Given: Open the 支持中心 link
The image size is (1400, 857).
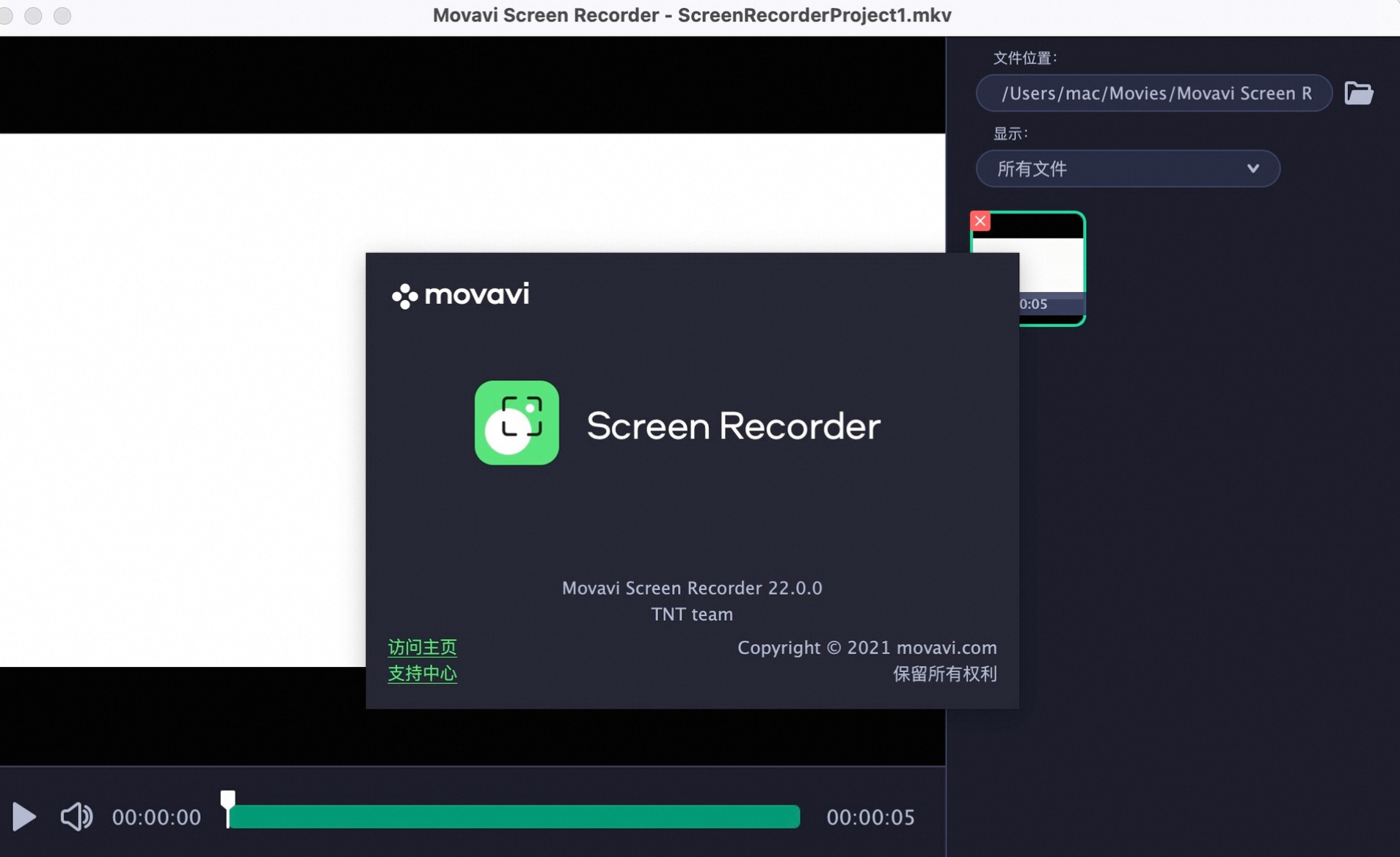Looking at the screenshot, I should click(x=423, y=674).
